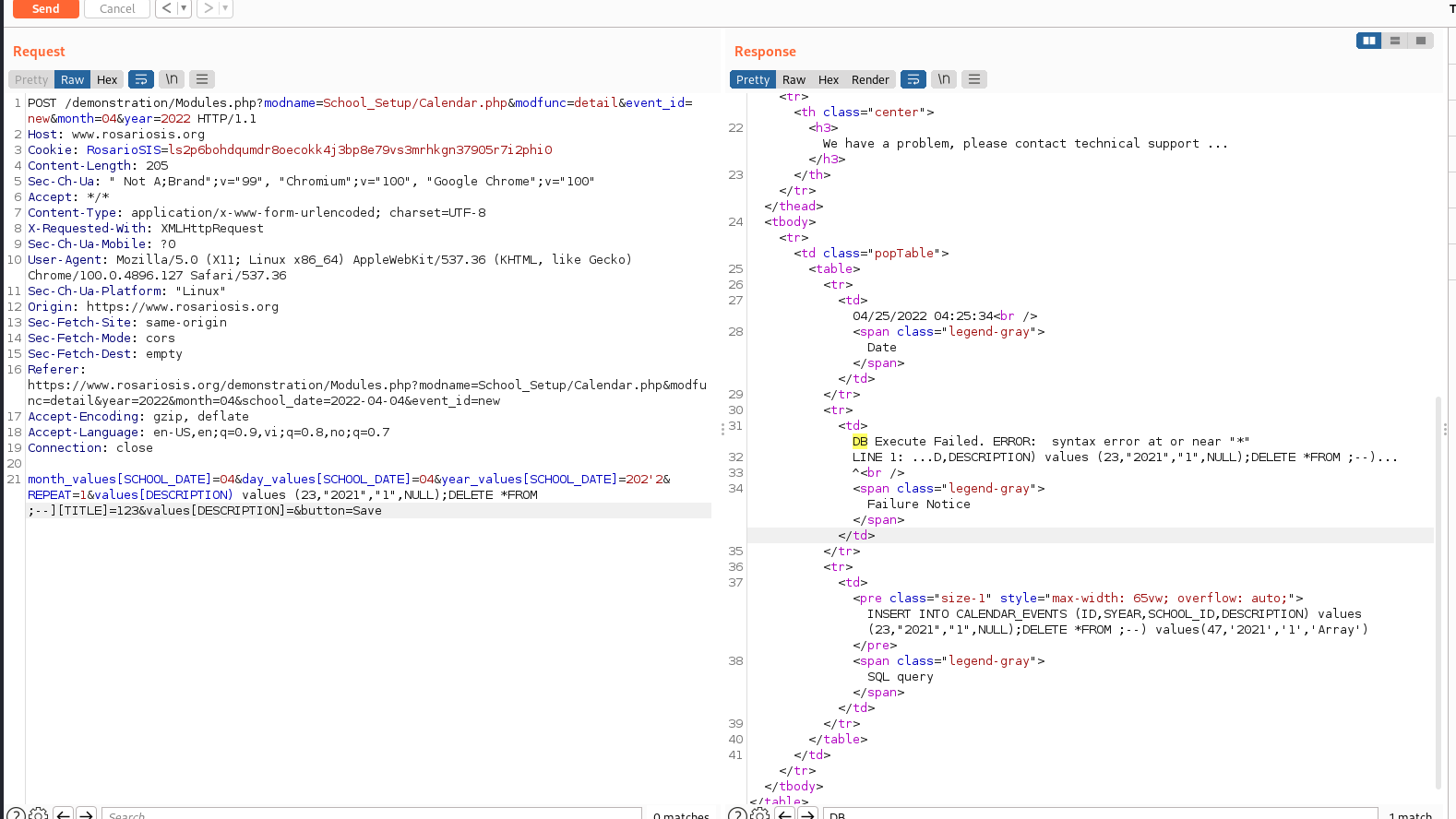This screenshot has height=819, width=1456.
Task: Select the Raw tab in the Response panel
Action: click(794, 79)
